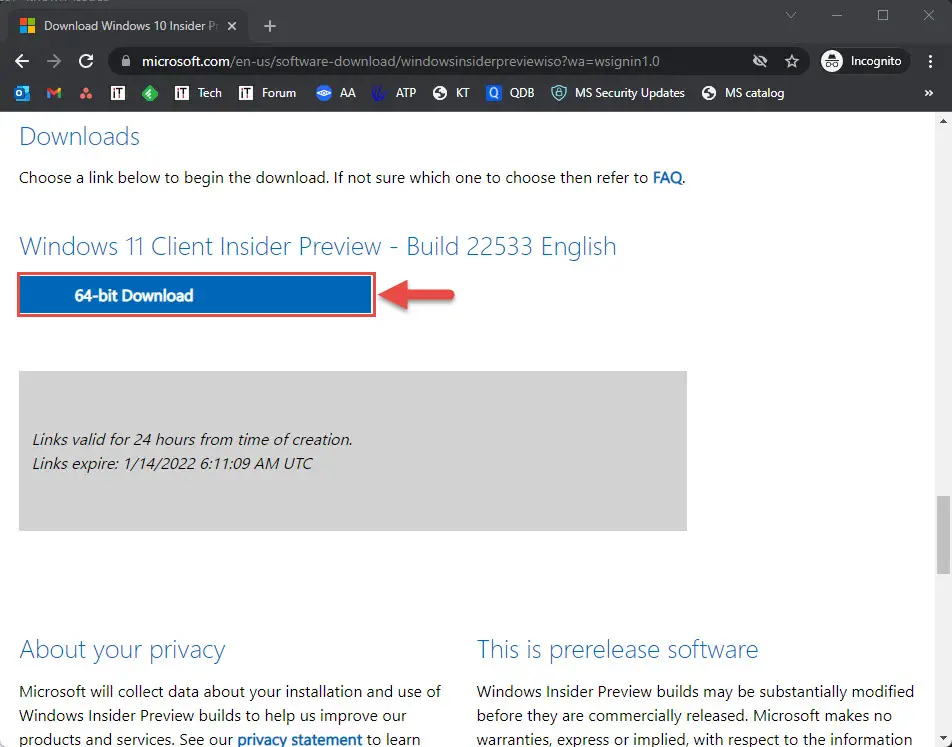Click the address bar URL
Screen dimensions: 952x747
(400, 61)
